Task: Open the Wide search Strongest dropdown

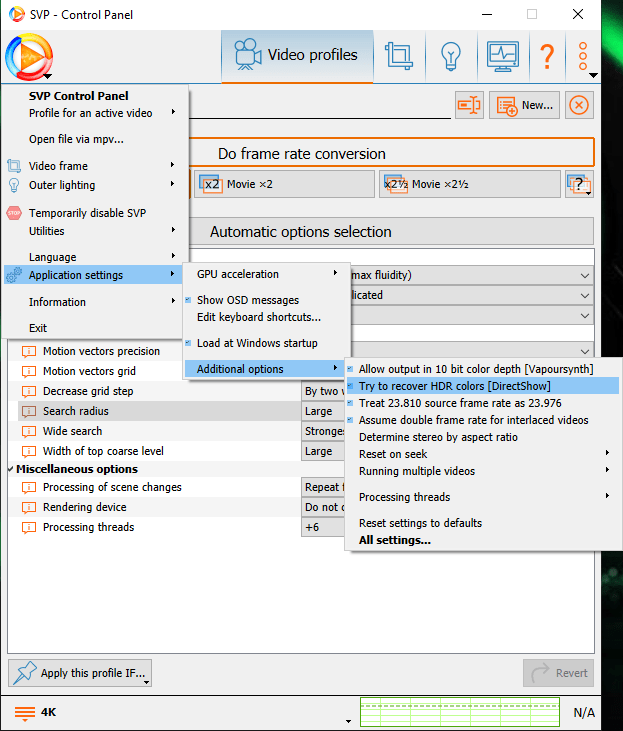Action: 323,431
